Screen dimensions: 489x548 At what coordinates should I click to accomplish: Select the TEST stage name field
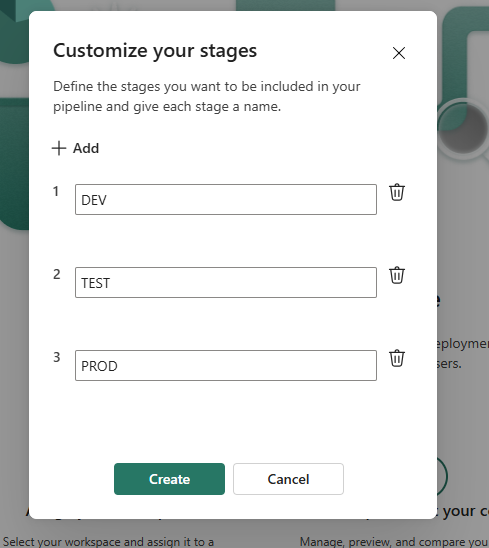[x=226, y=282]
